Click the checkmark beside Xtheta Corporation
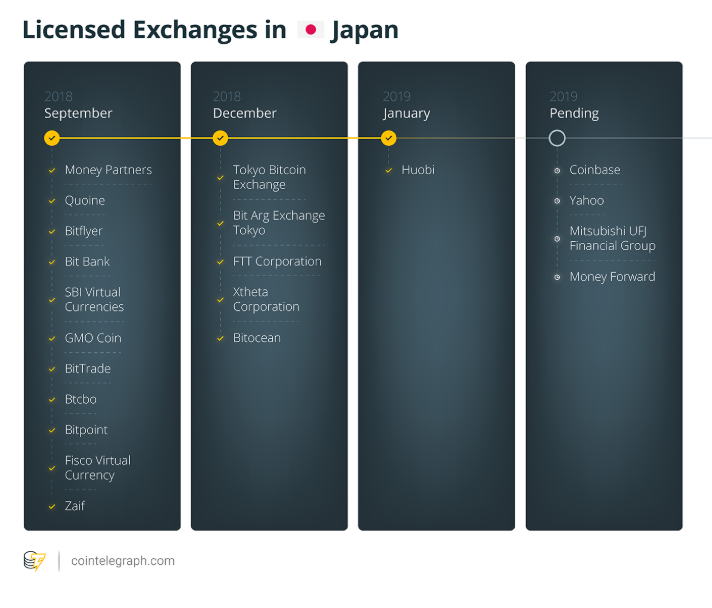The image size is (712, 608). coord(220,300)
